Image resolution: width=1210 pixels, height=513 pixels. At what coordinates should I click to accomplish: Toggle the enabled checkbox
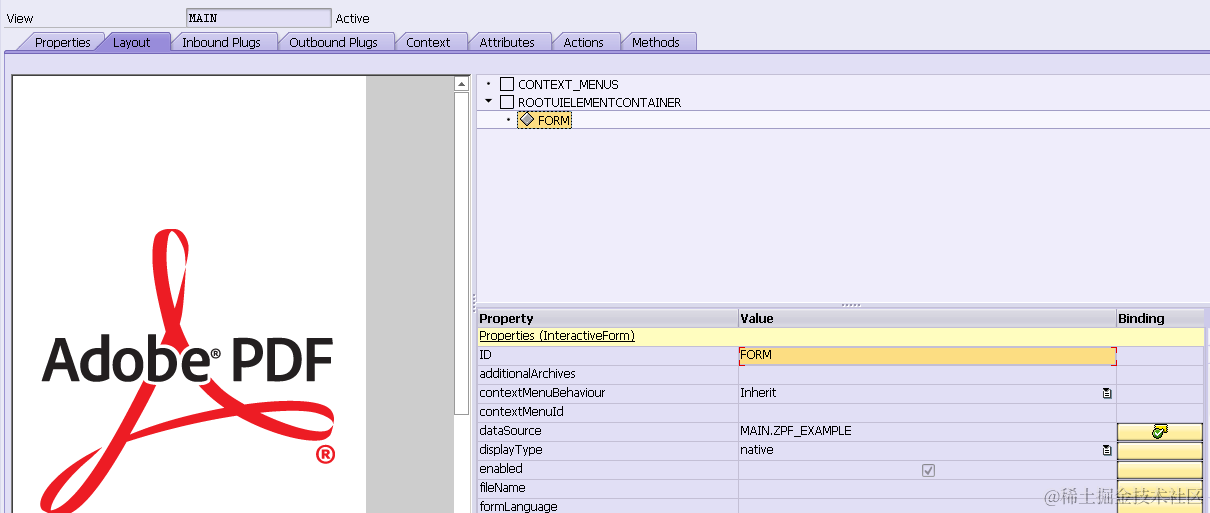[928, 470]
